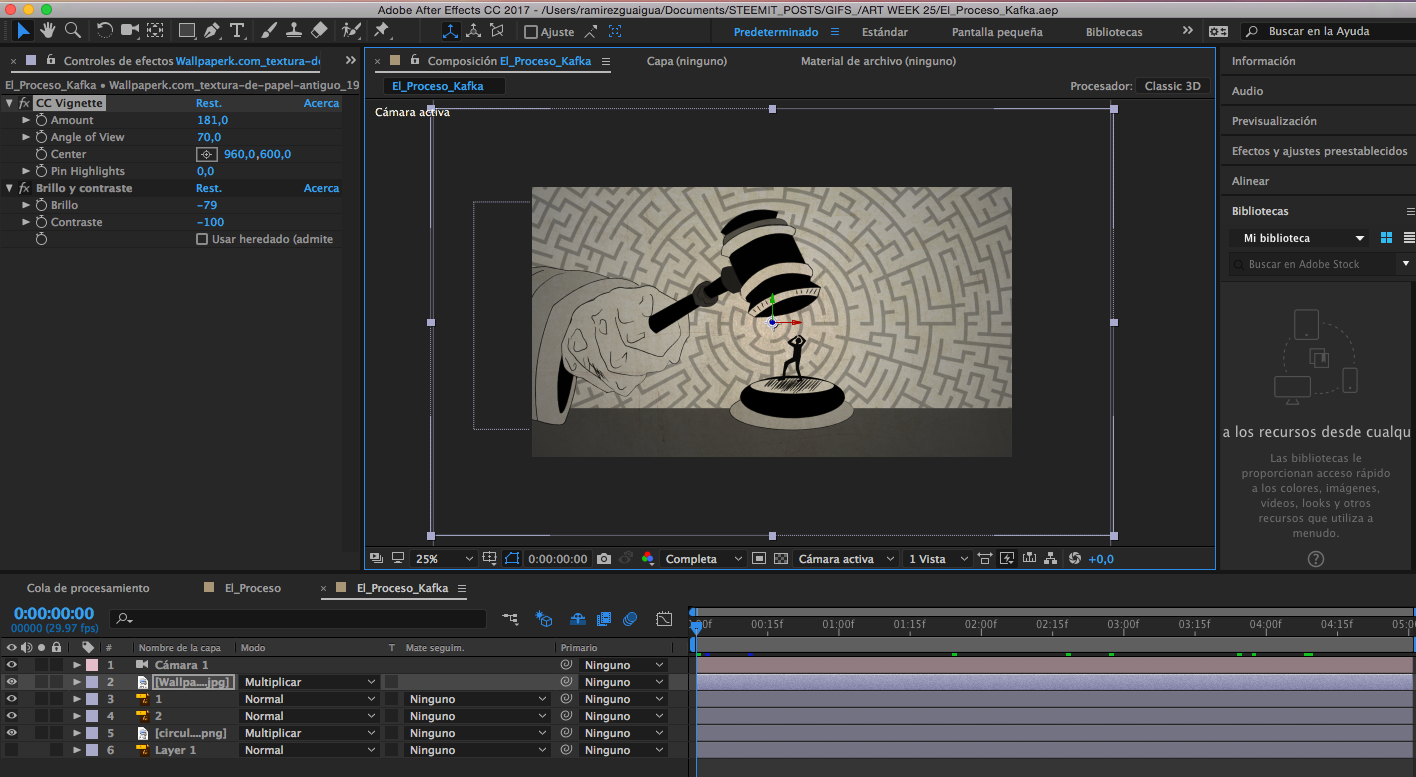
Task: Open the 1 Vista layout dropdown
Action: point(937,559)
